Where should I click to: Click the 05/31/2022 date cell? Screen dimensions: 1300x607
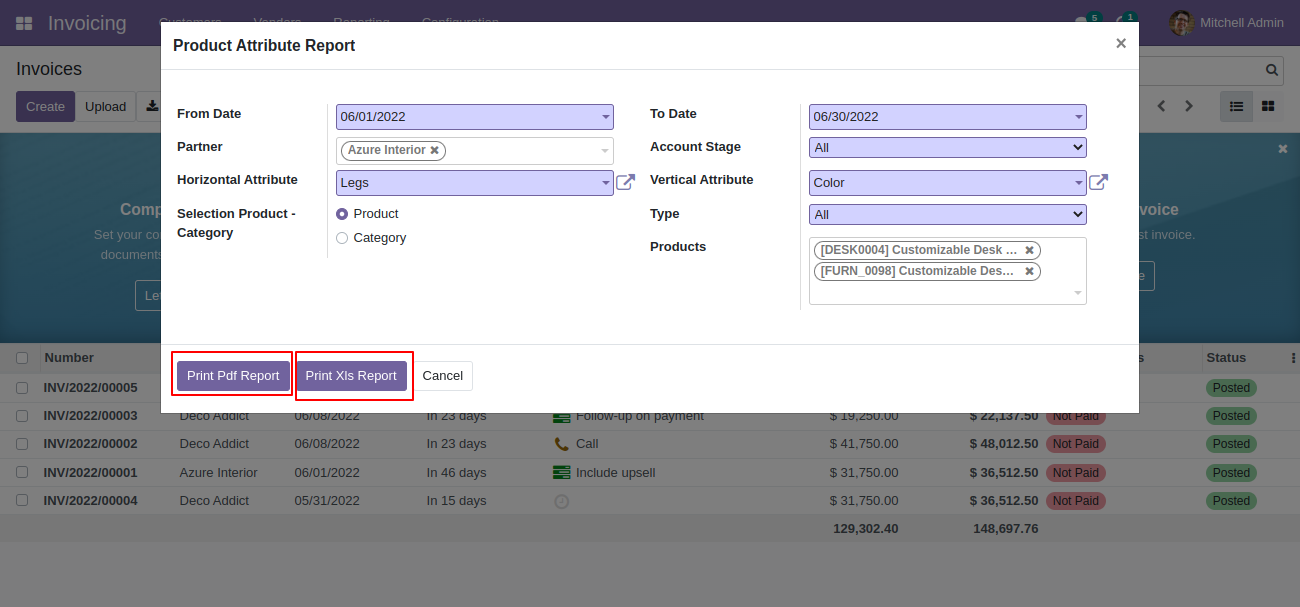tap(326, 500)
